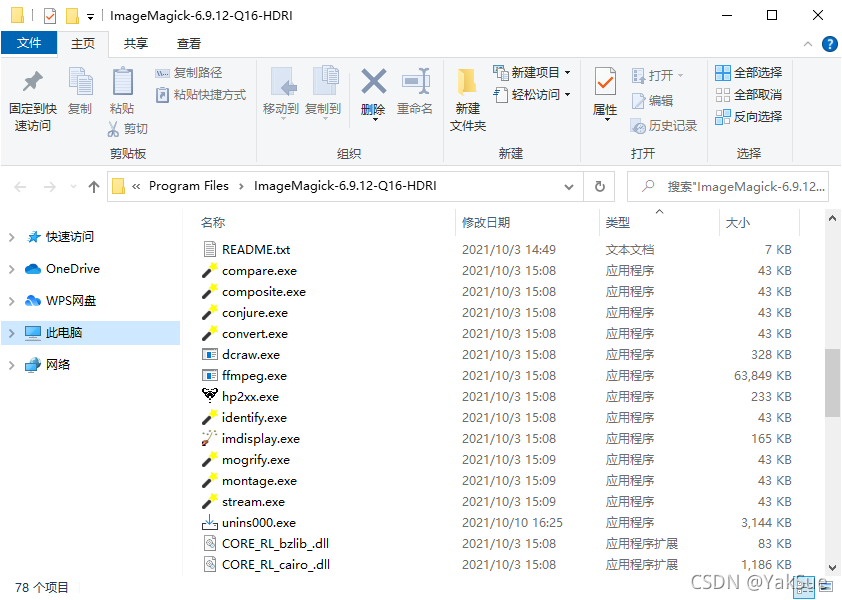Viewport: 842px width, 600px height.
Task: Select the mogrify.exe file name
Action: (256, 460)
